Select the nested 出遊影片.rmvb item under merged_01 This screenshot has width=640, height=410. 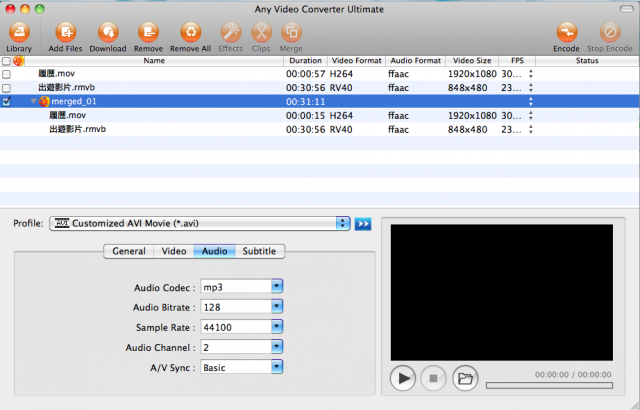(x=78, y=129)
